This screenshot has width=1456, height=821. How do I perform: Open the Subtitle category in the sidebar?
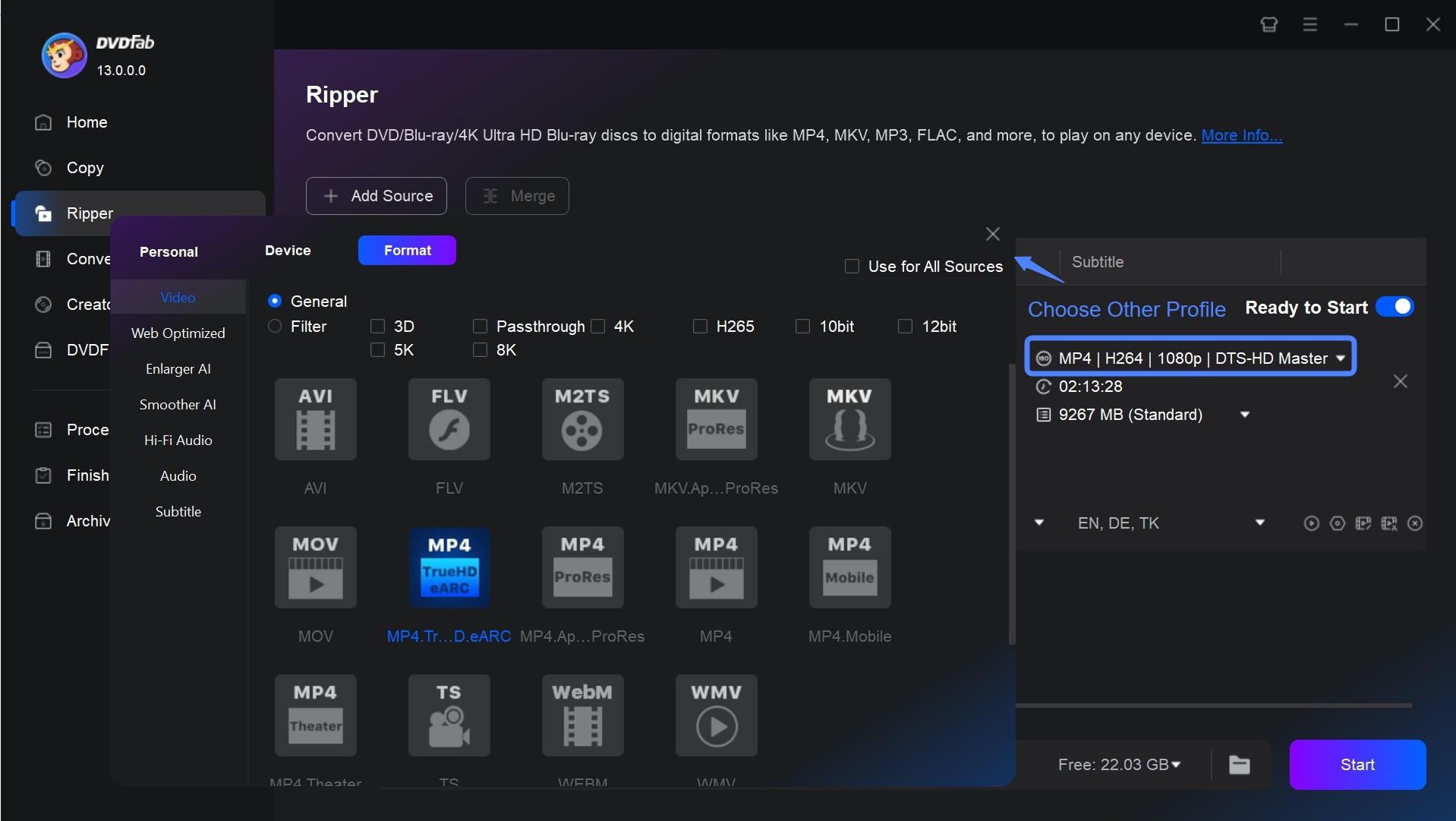coord(178,511)
